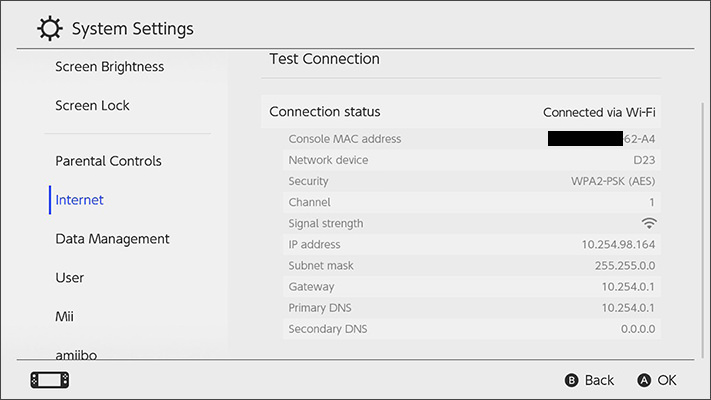
Task: Choose the Test Connection option
Action: point(325,60)
